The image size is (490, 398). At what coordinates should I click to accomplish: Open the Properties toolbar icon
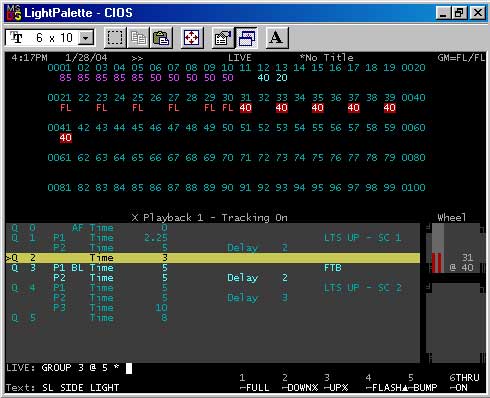click(223, 38)
